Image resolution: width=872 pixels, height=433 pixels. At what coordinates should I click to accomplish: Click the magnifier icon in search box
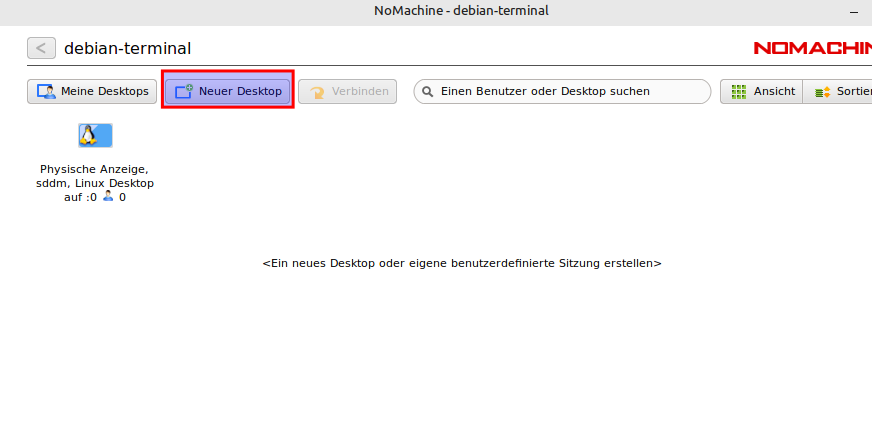coord(428,92)
